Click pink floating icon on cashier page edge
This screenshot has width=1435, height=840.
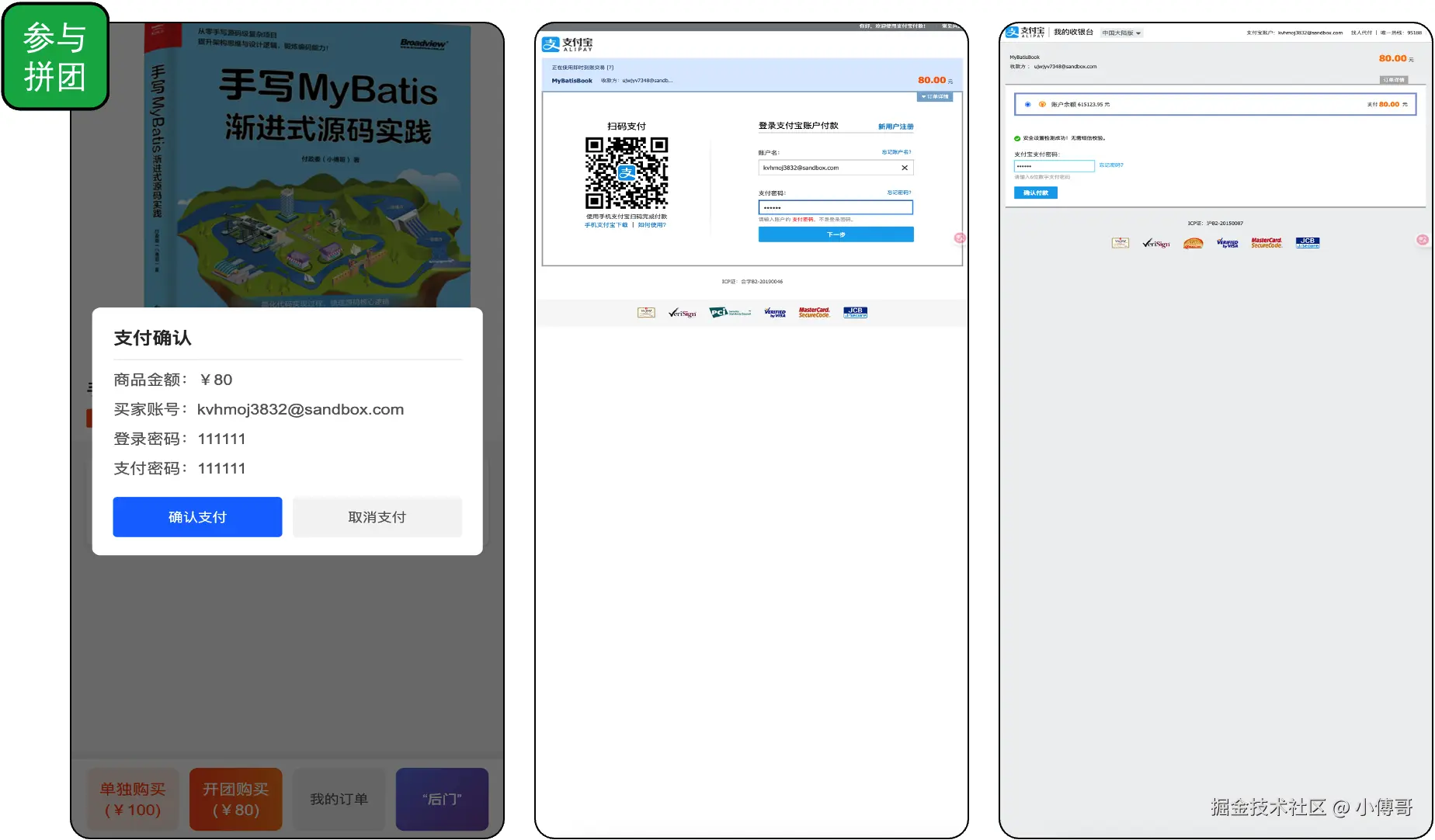[x=1423, y=240]
